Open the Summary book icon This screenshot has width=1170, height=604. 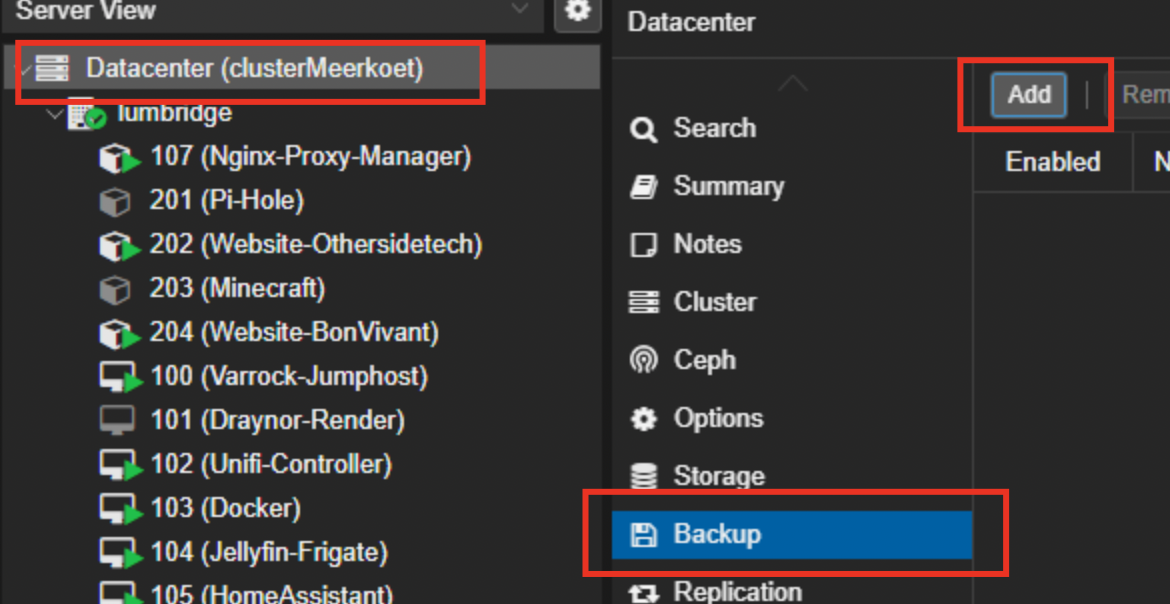(643, 187)
